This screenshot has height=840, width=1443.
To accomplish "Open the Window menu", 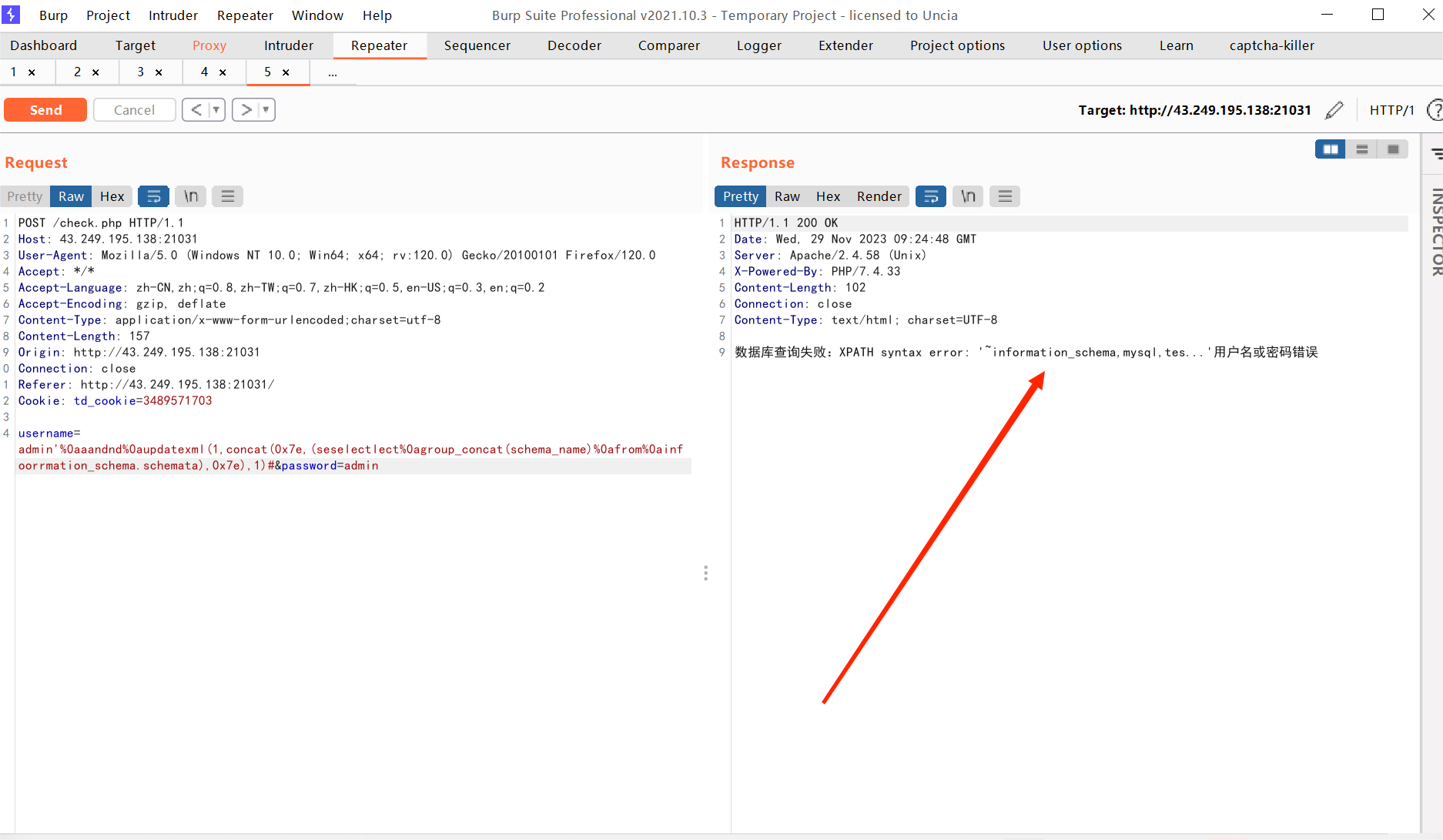I will coord(317,15).
